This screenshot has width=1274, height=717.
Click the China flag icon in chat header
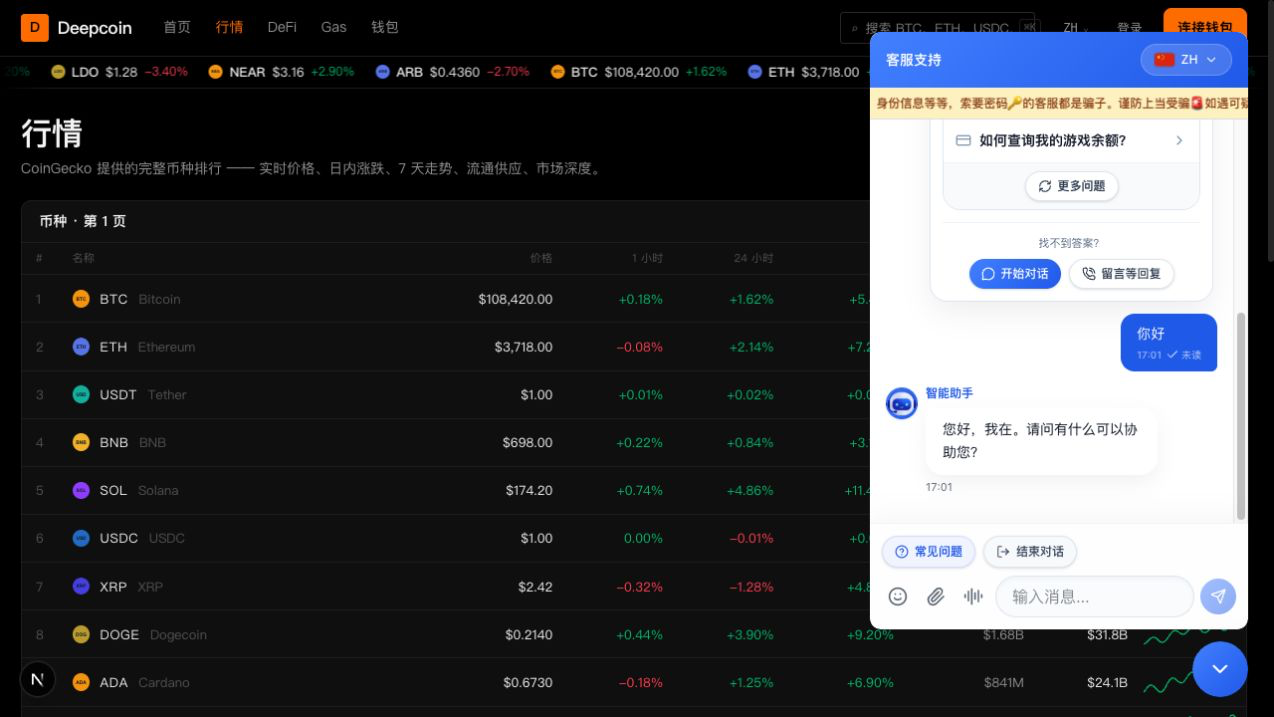[1164, 59]
